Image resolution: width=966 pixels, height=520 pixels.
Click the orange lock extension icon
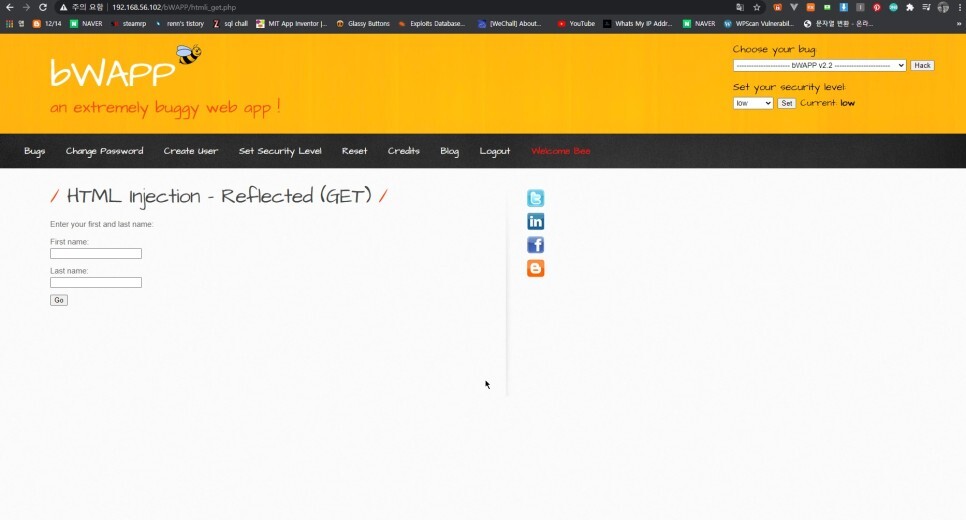pos(777,7)
